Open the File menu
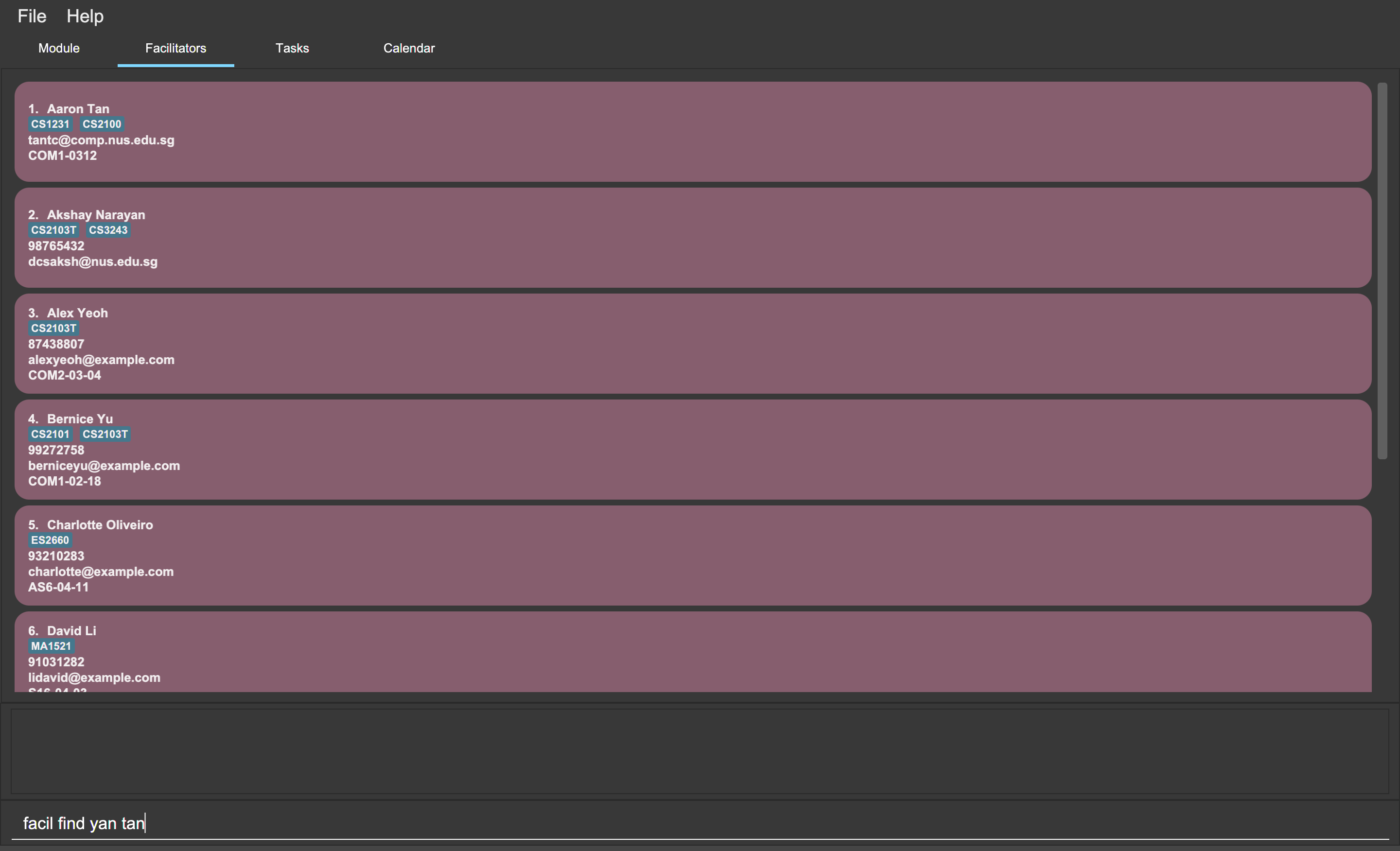Screen dimensions: 1400x851 32,16
